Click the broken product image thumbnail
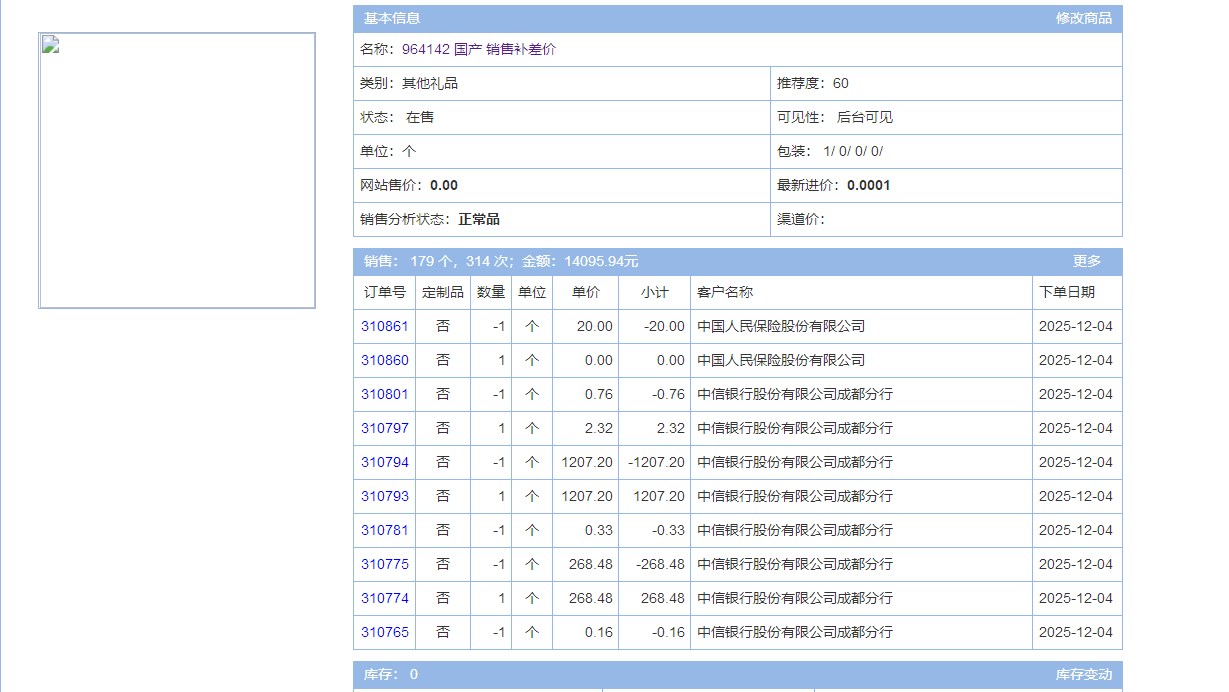 (177, 170)
